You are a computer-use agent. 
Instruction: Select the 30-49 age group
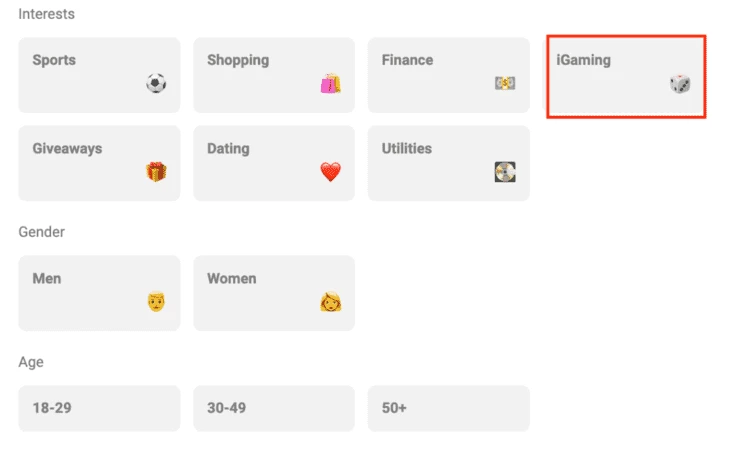[x=274, y=408]
